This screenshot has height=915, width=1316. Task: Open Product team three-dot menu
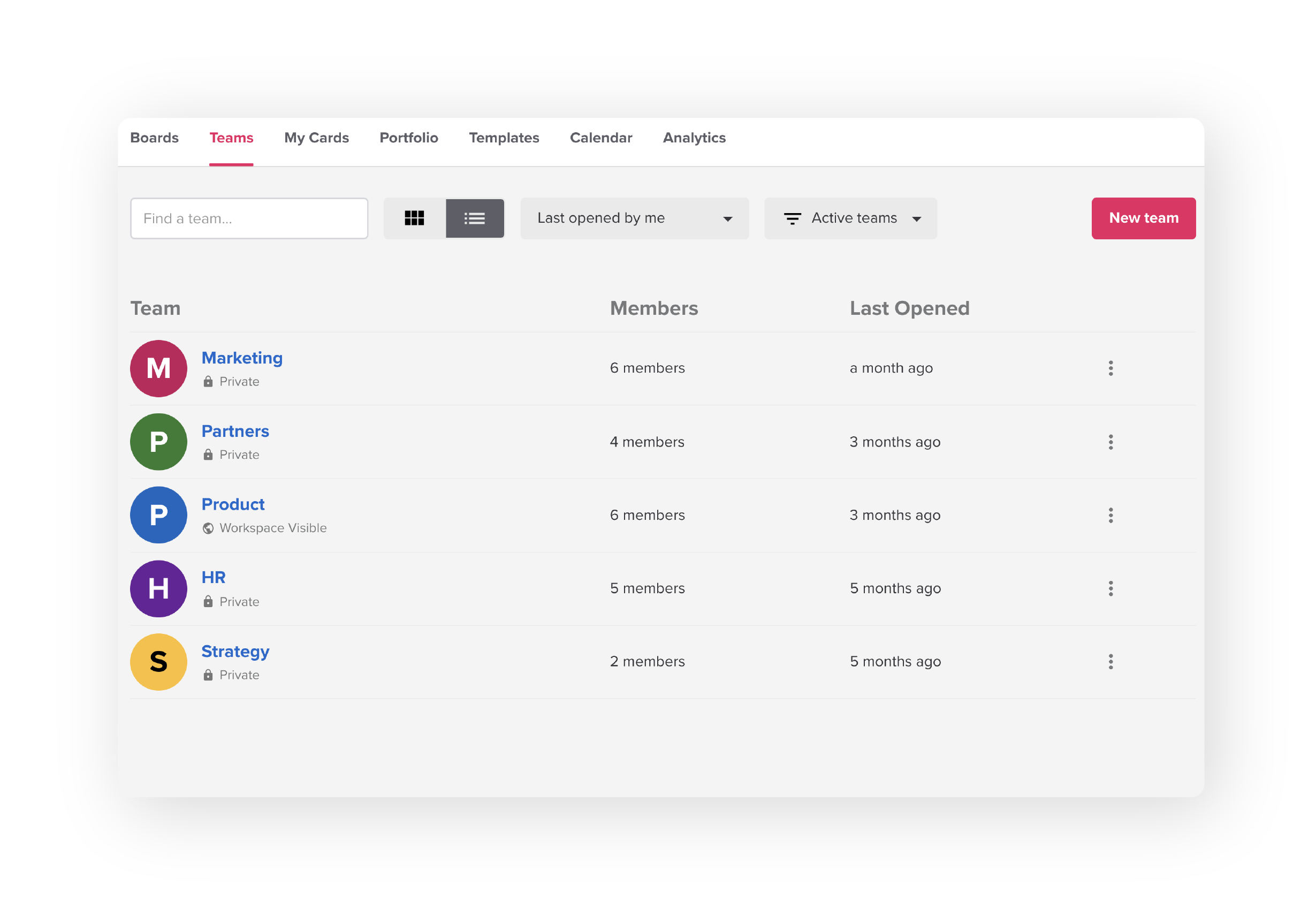coord(1110,515)
